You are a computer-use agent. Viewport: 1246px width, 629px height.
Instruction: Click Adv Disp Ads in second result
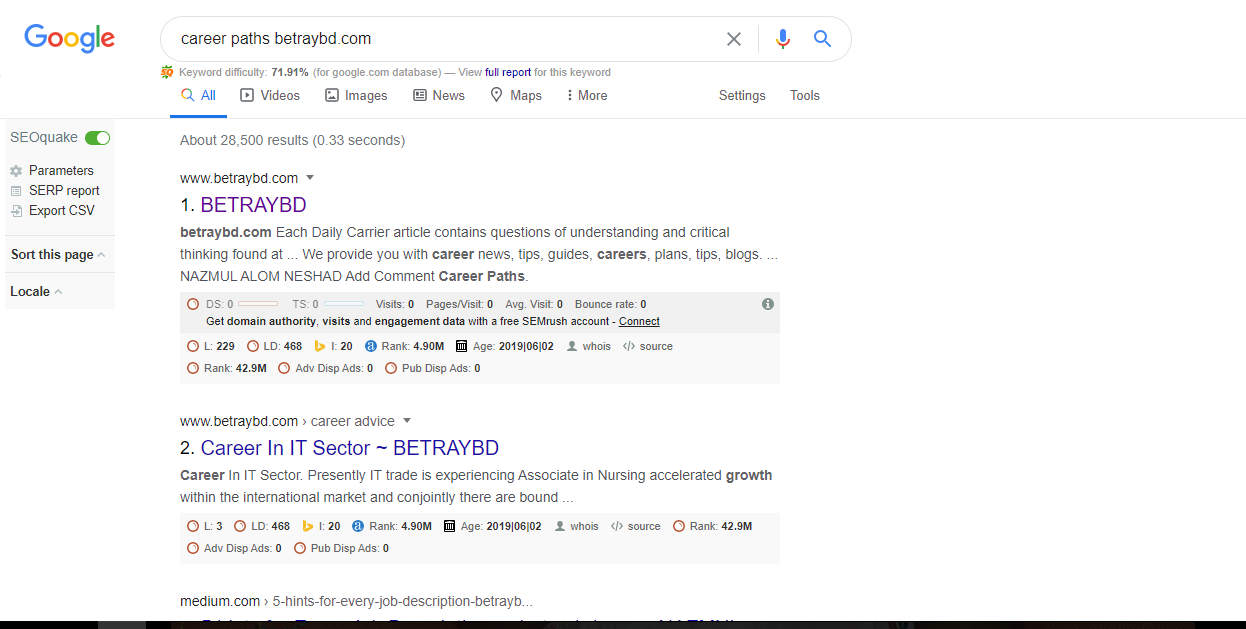(x=234, y=548)
